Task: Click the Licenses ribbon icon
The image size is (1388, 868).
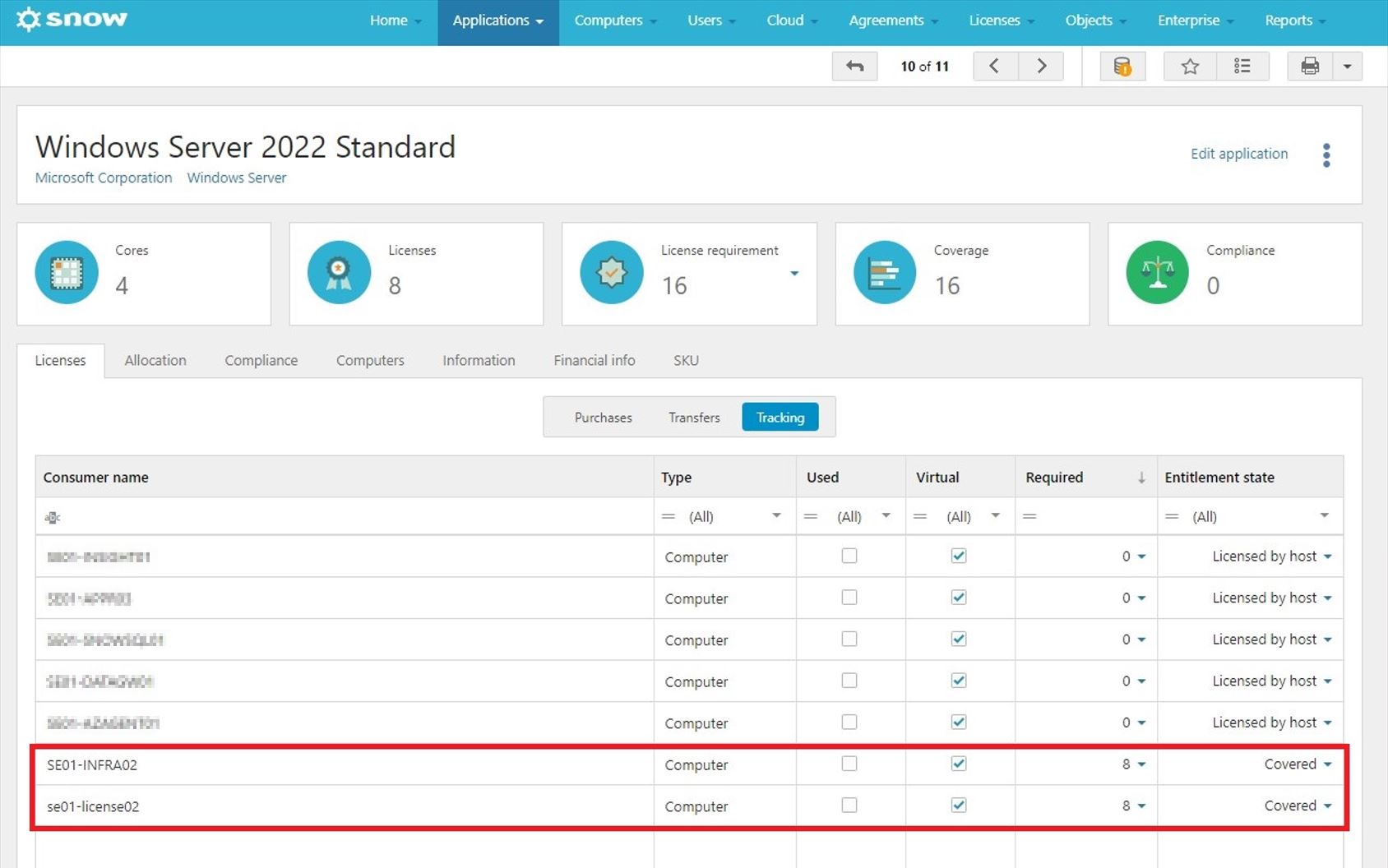Action: click(339, 272)
